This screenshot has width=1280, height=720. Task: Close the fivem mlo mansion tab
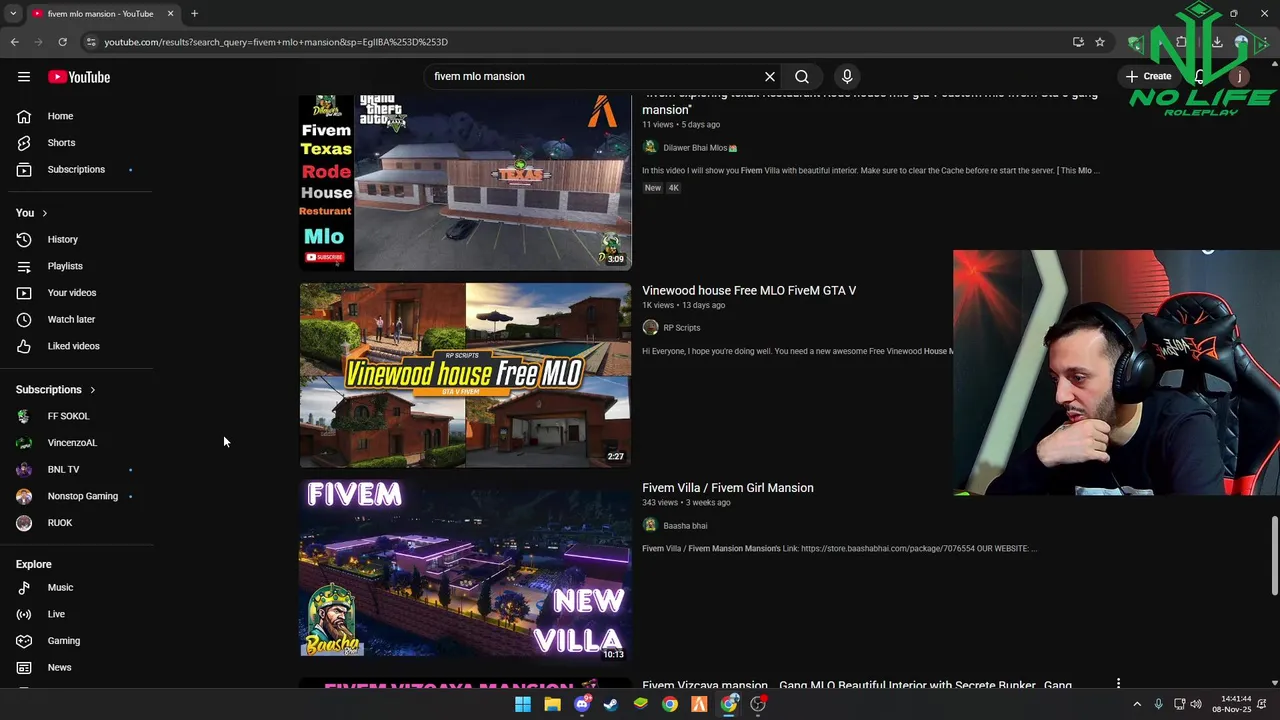click(170, 13)
